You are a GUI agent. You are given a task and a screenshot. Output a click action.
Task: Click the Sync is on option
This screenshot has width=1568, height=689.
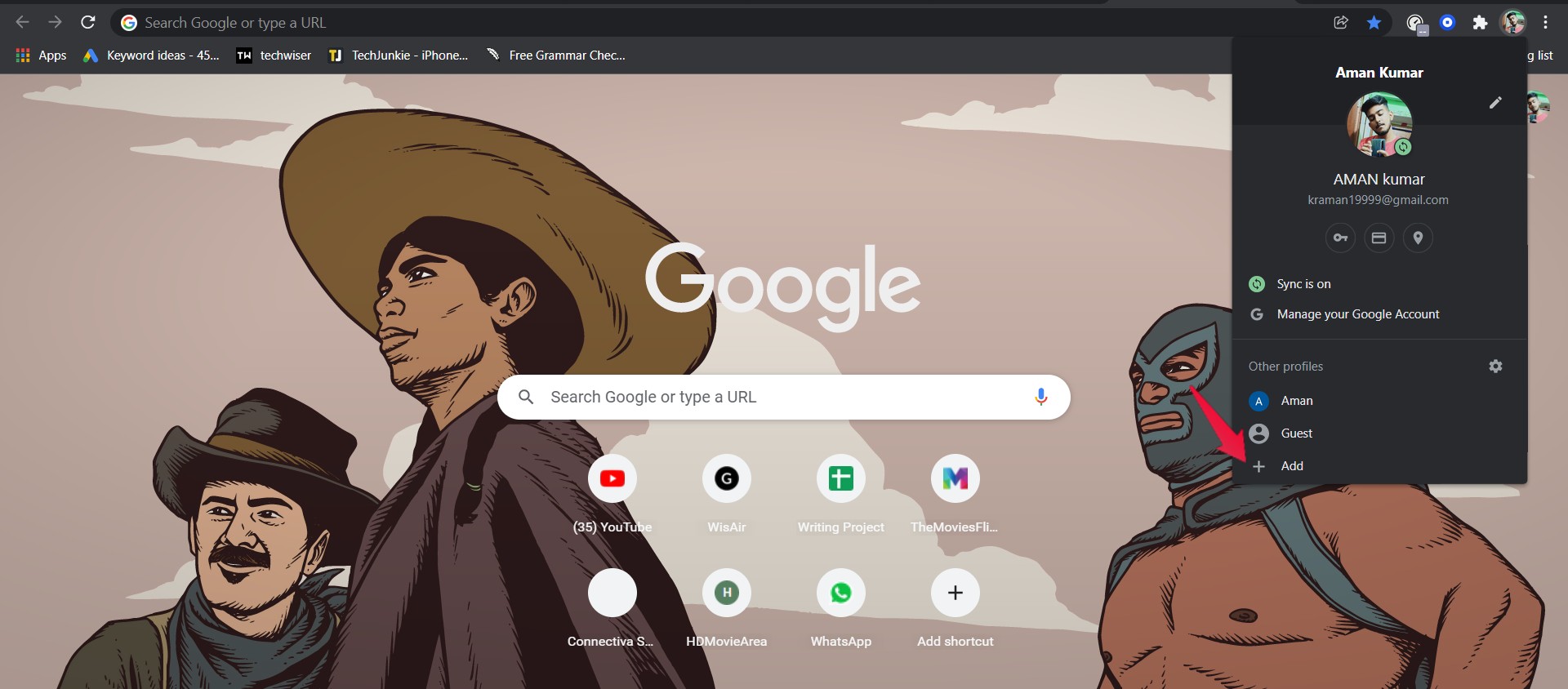[1379, 284]
